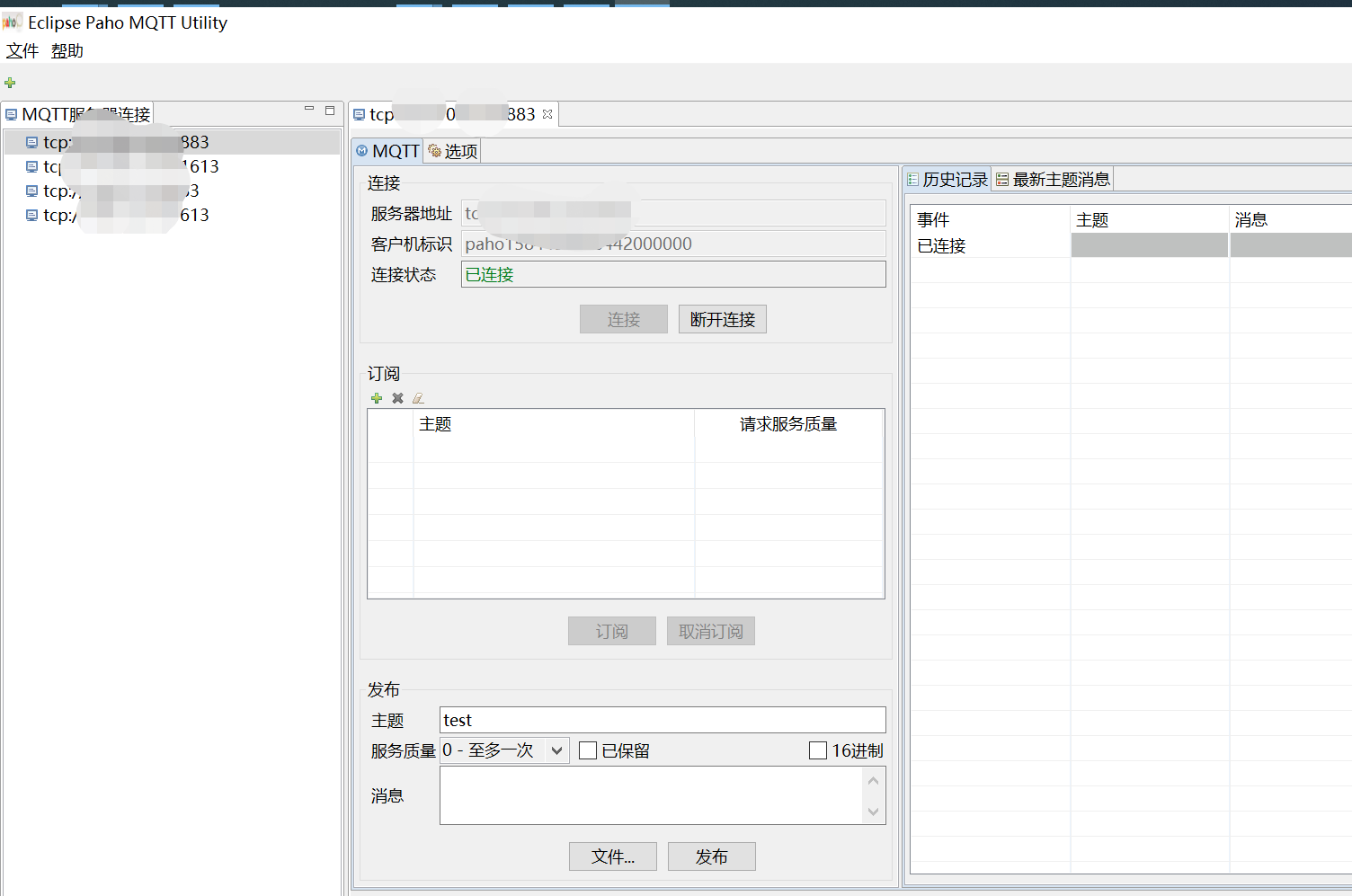Image resolution: width=1352 pixels, height=896 pixels.
Task: Click the 消息 column header in history table
Action: coord(1291,219)
